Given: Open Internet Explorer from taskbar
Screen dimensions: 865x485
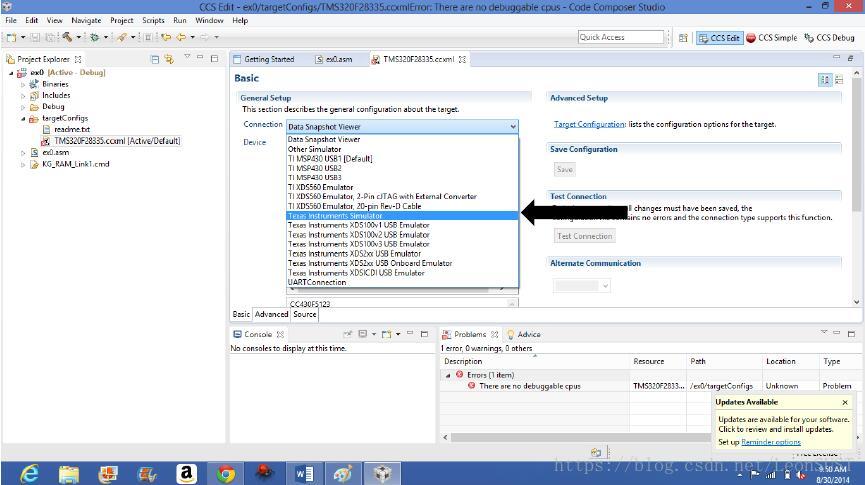Looking at the screenshot, I should [x=29, y=473].
